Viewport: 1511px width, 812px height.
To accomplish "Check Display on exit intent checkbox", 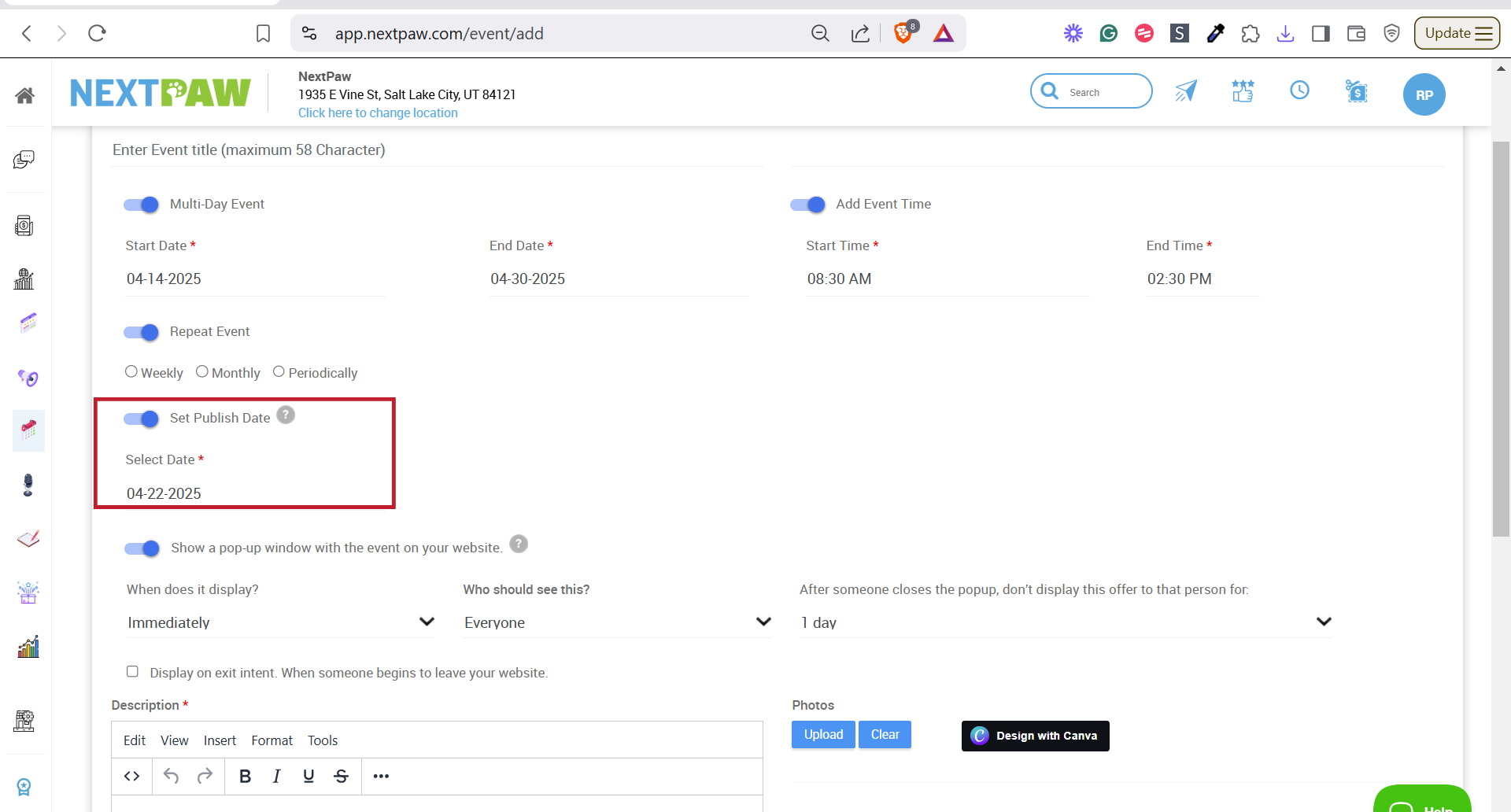I will (132, 671).
